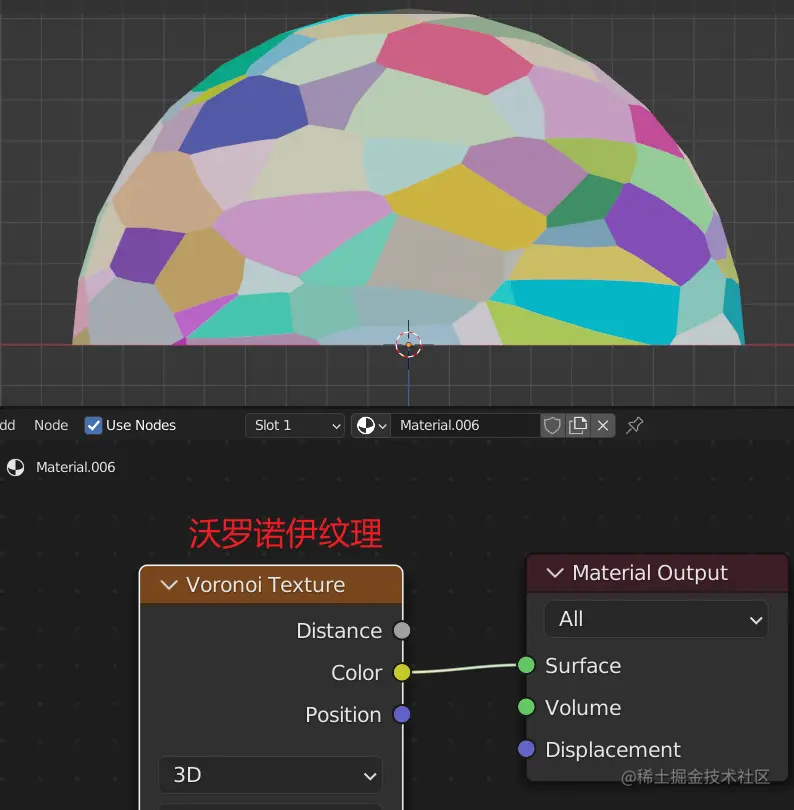Browse materials with the sphere icon dropdown
The image size is (794, 810).
coord(371,426)
